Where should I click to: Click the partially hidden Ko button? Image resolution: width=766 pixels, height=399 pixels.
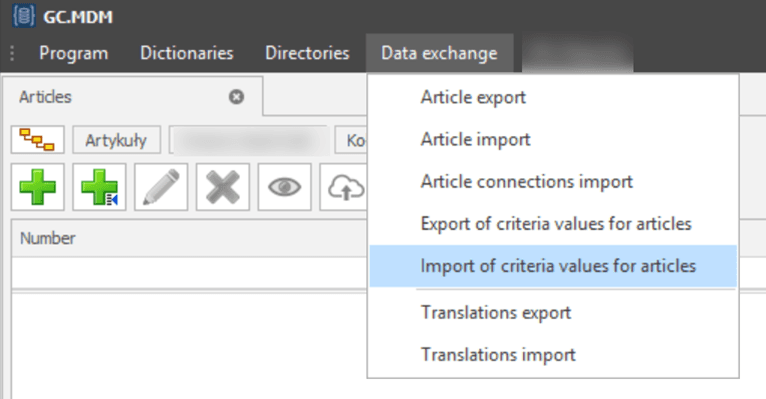coord(351,140)
